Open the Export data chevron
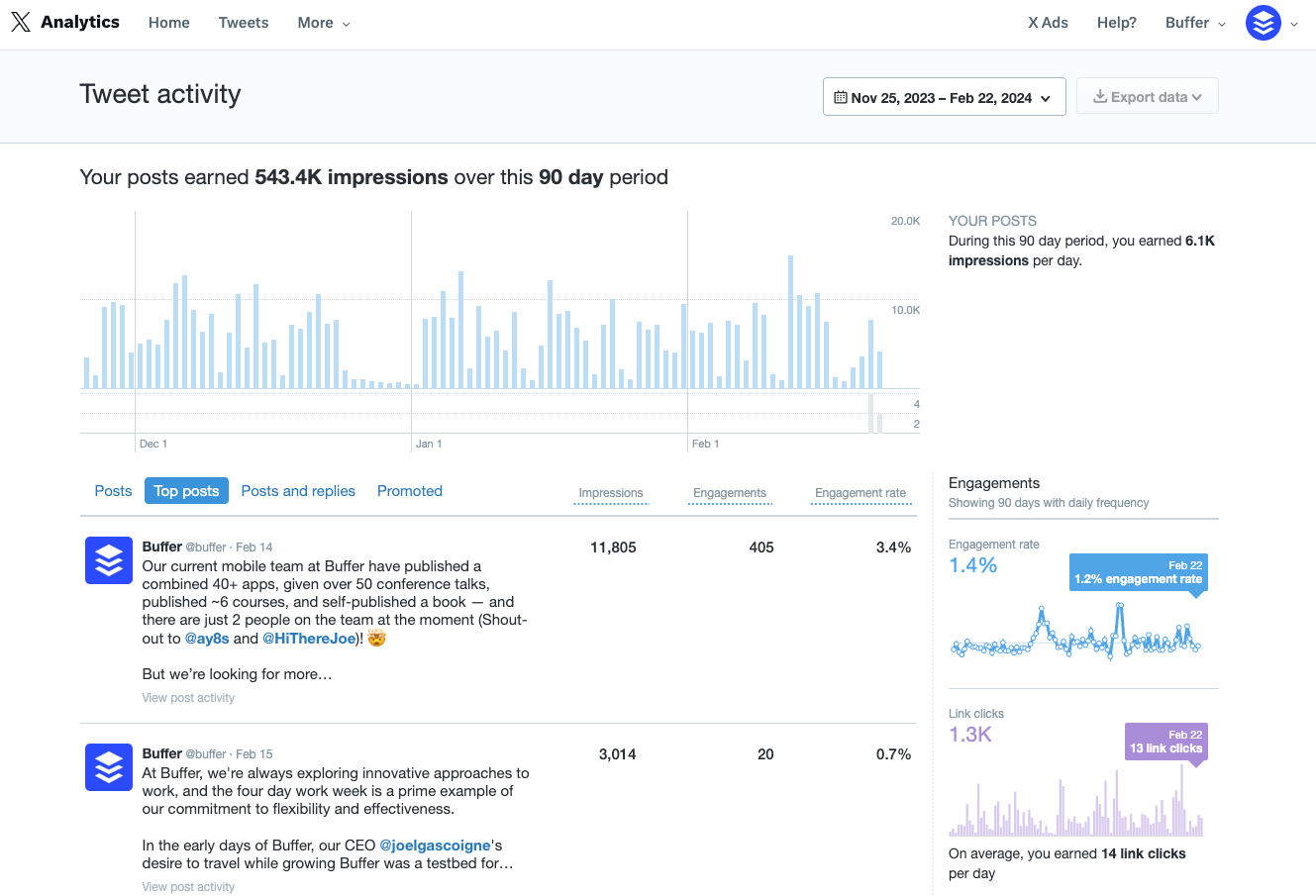 point(1197,97)
